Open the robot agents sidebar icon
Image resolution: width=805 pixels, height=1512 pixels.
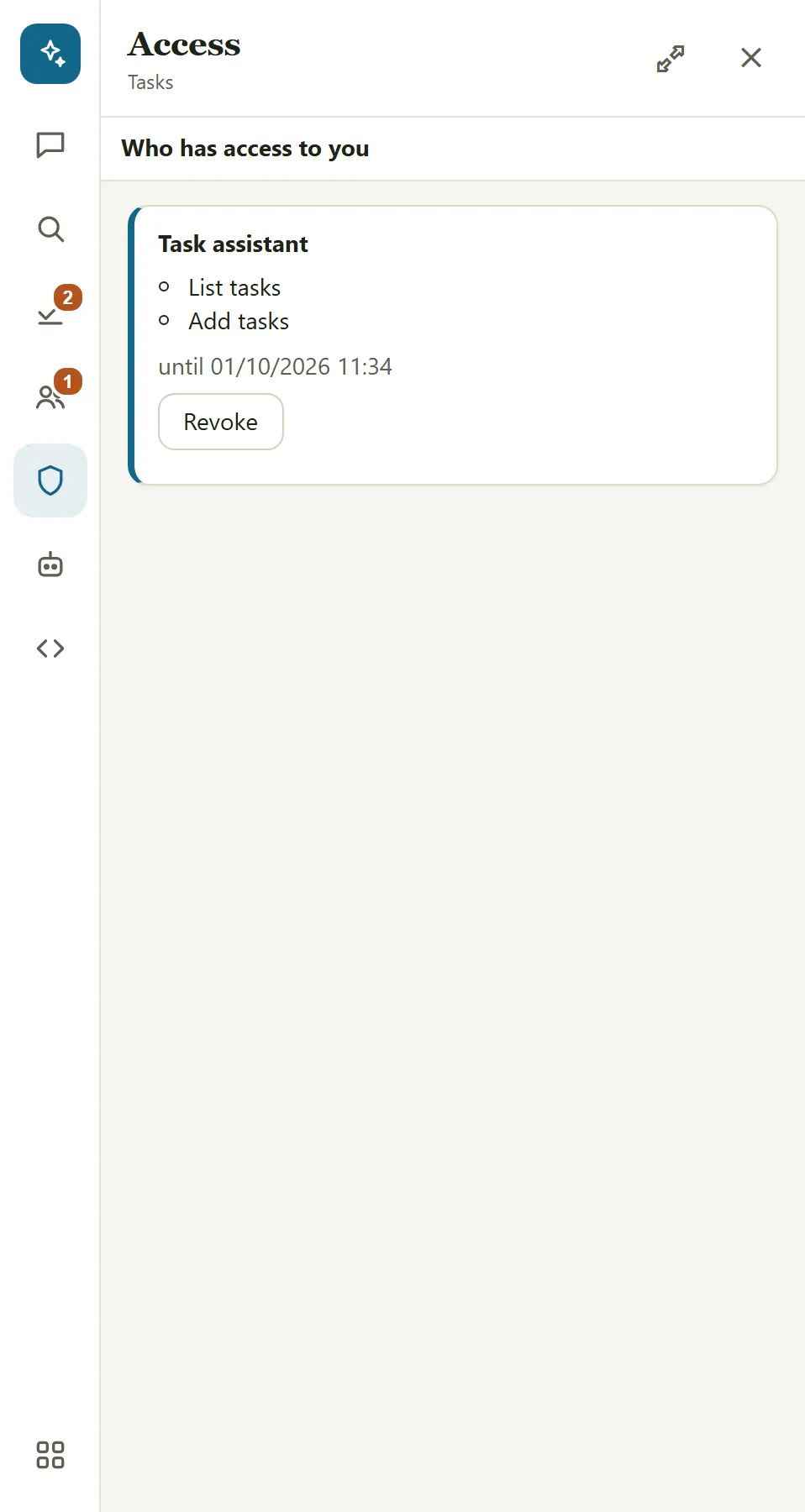[x=50, y=564]
